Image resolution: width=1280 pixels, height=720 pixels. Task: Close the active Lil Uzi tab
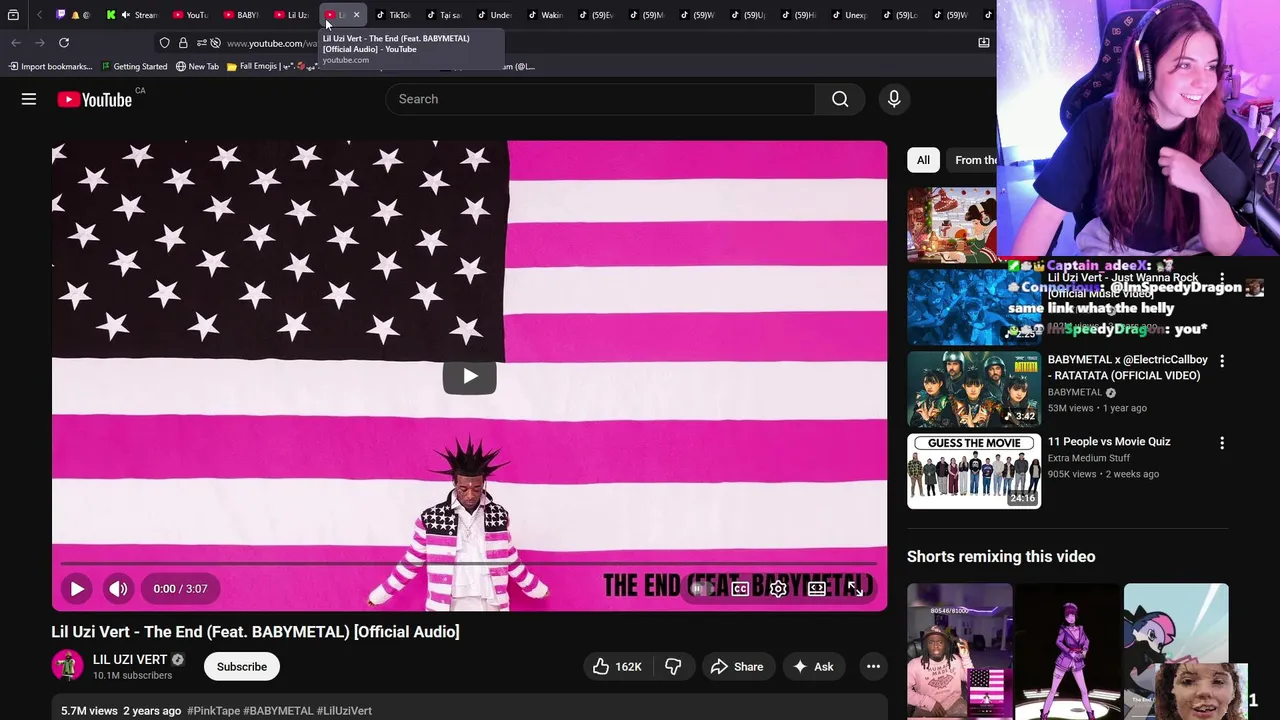point(356,15)
